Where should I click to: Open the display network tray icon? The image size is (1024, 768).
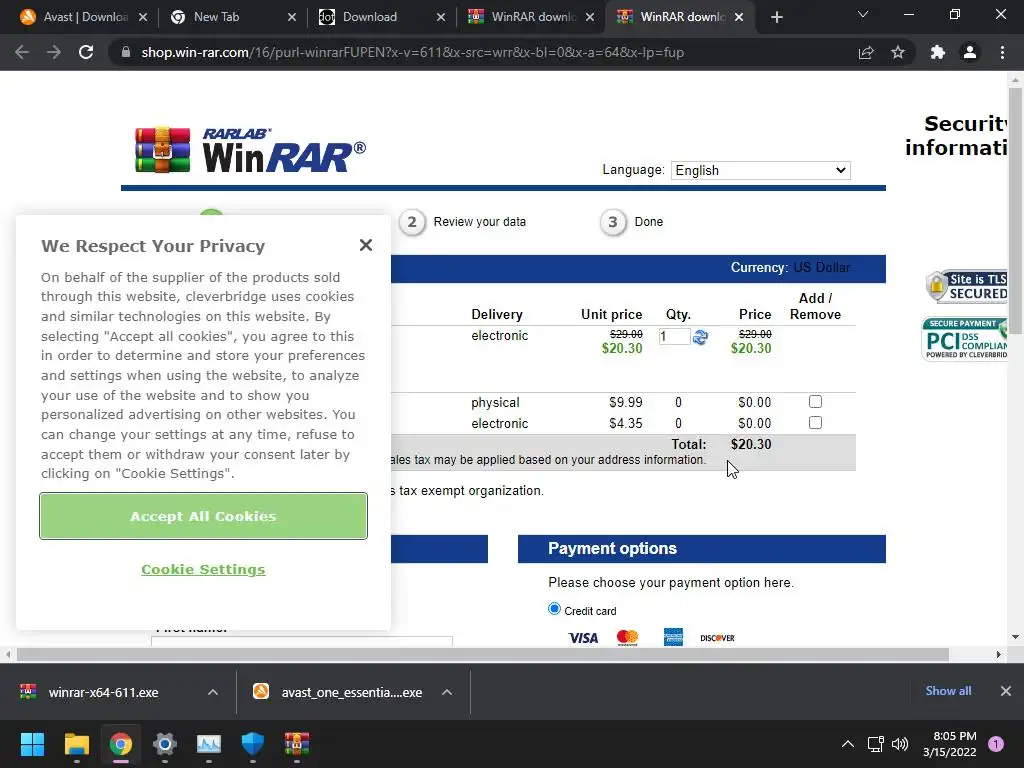[x=875, y=744]
